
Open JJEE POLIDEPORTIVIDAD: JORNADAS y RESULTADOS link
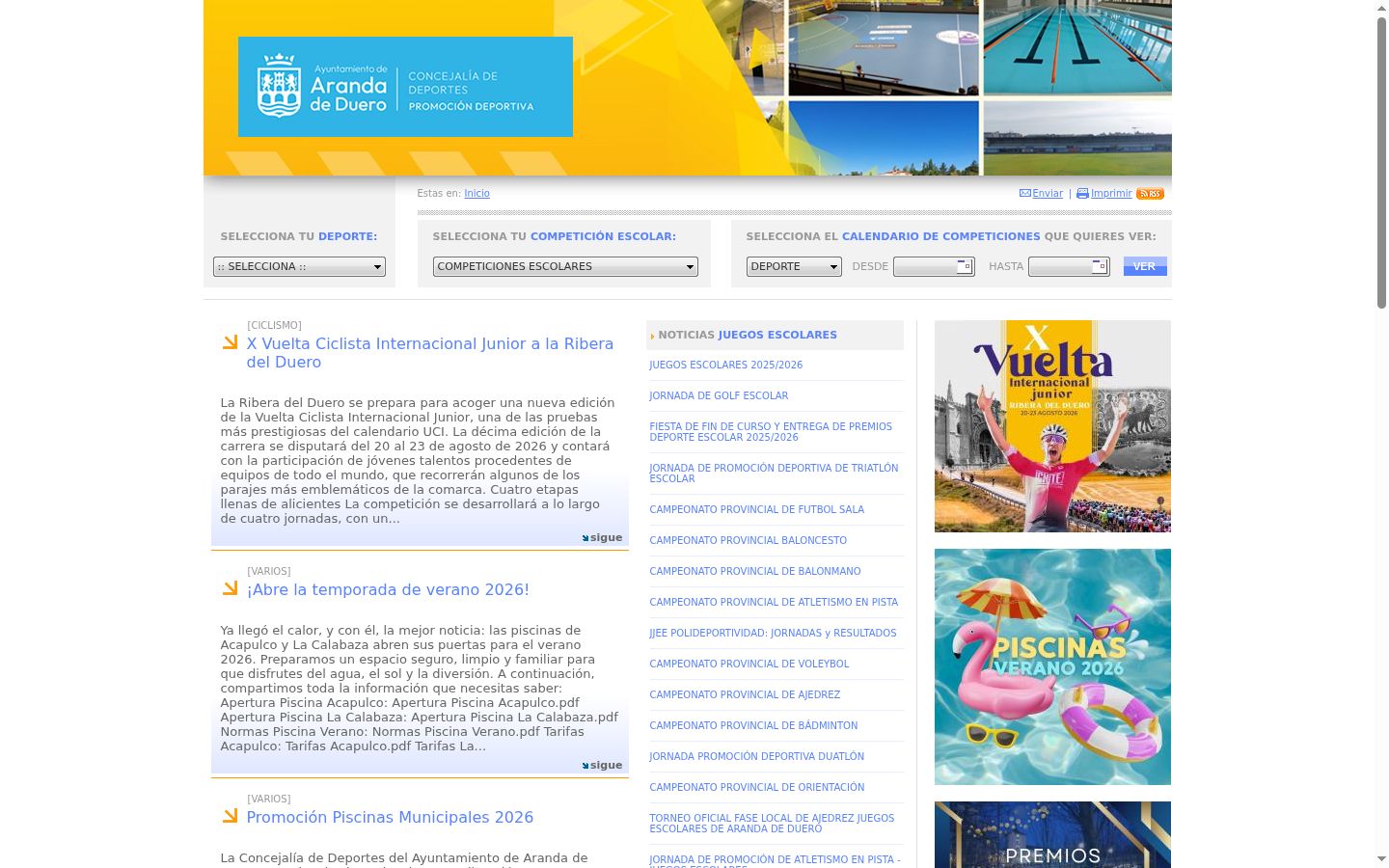coord(773,634)
